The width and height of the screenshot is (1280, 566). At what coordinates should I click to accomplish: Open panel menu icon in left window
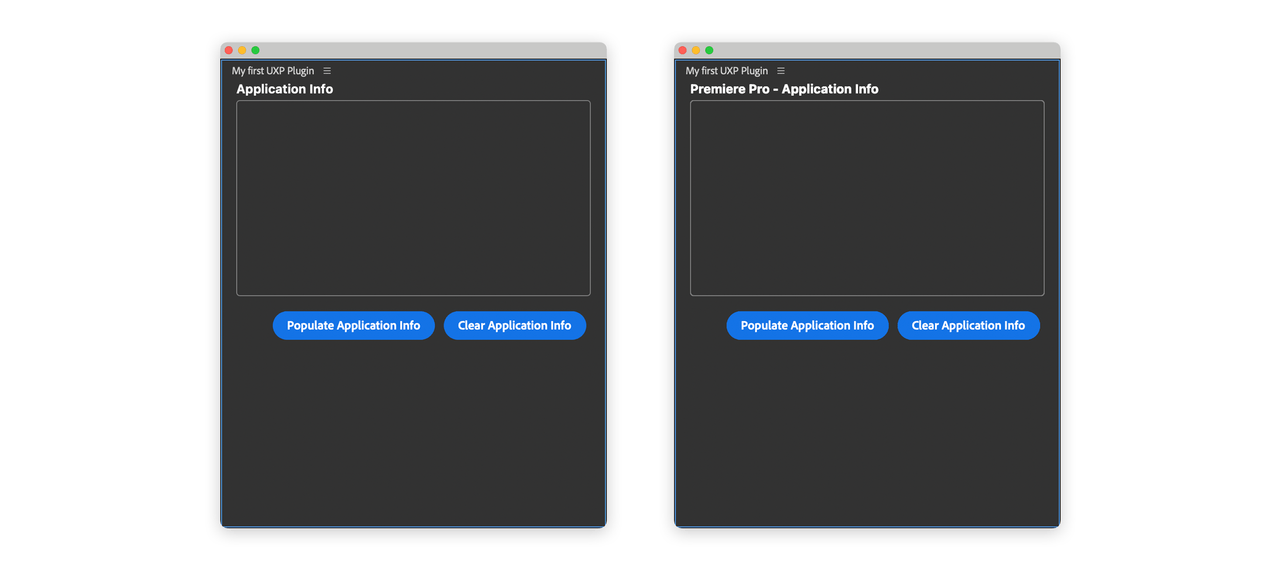(327, 71)
